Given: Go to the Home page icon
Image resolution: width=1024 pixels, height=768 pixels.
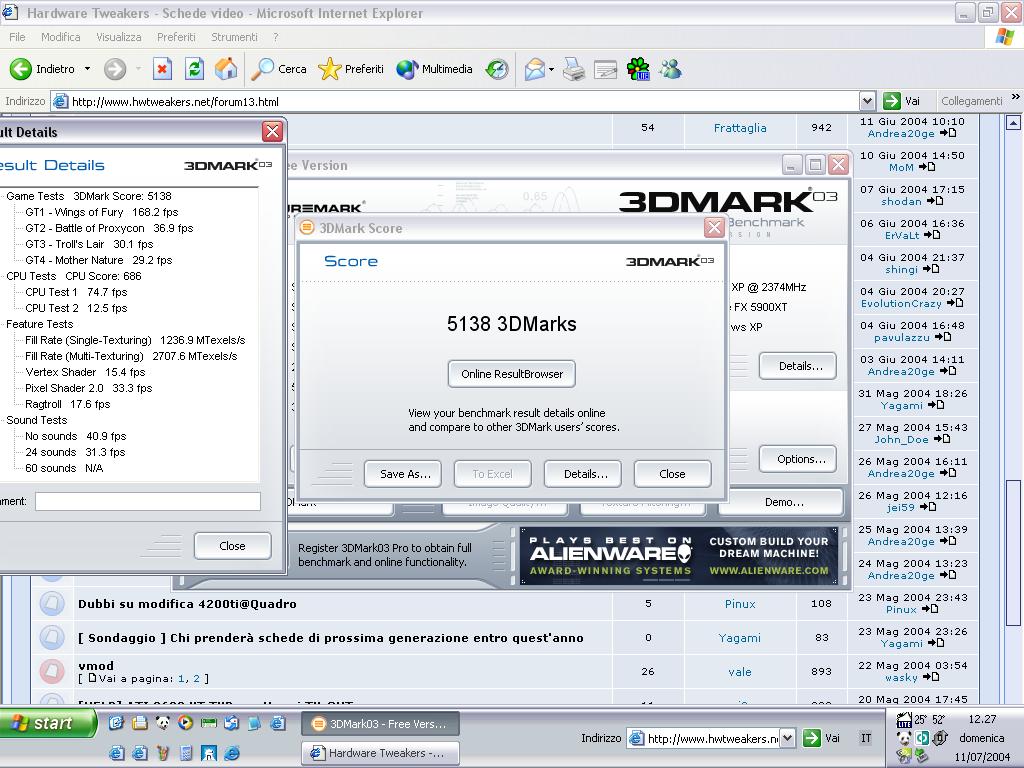Looking at the screenshot, I should pos(226,69).
